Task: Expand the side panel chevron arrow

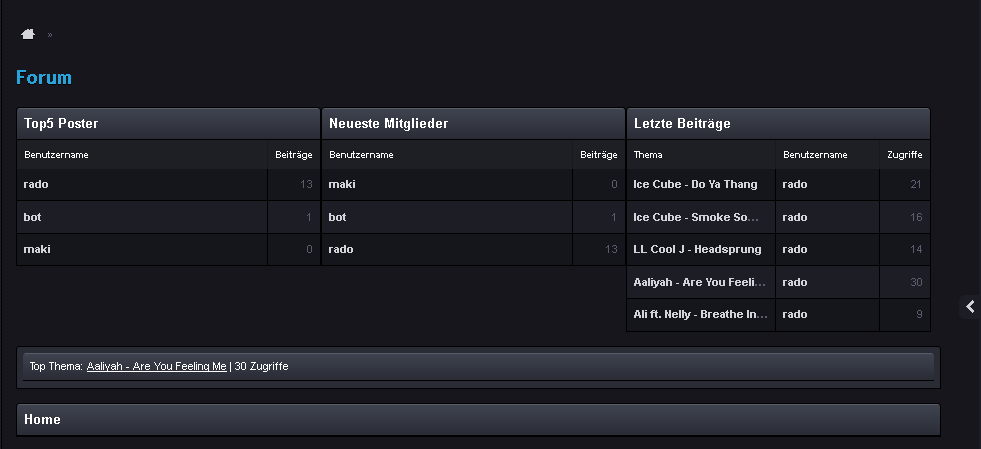Action: coord(970,307)
